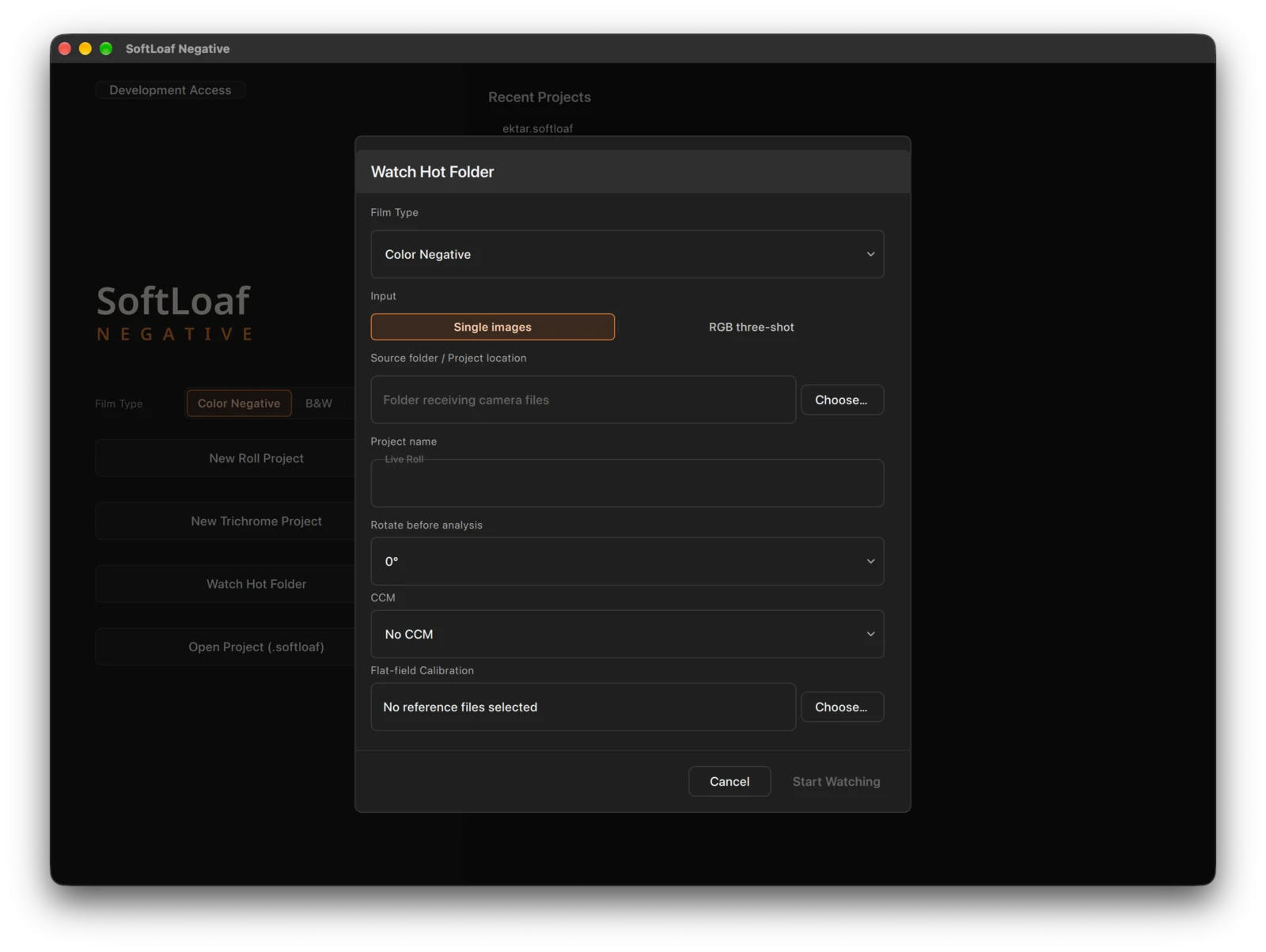Viewport: 1266px width, 952px height.
Task: Minimize the SoftLoaf Negative window
Action: (x=85, y=48)
